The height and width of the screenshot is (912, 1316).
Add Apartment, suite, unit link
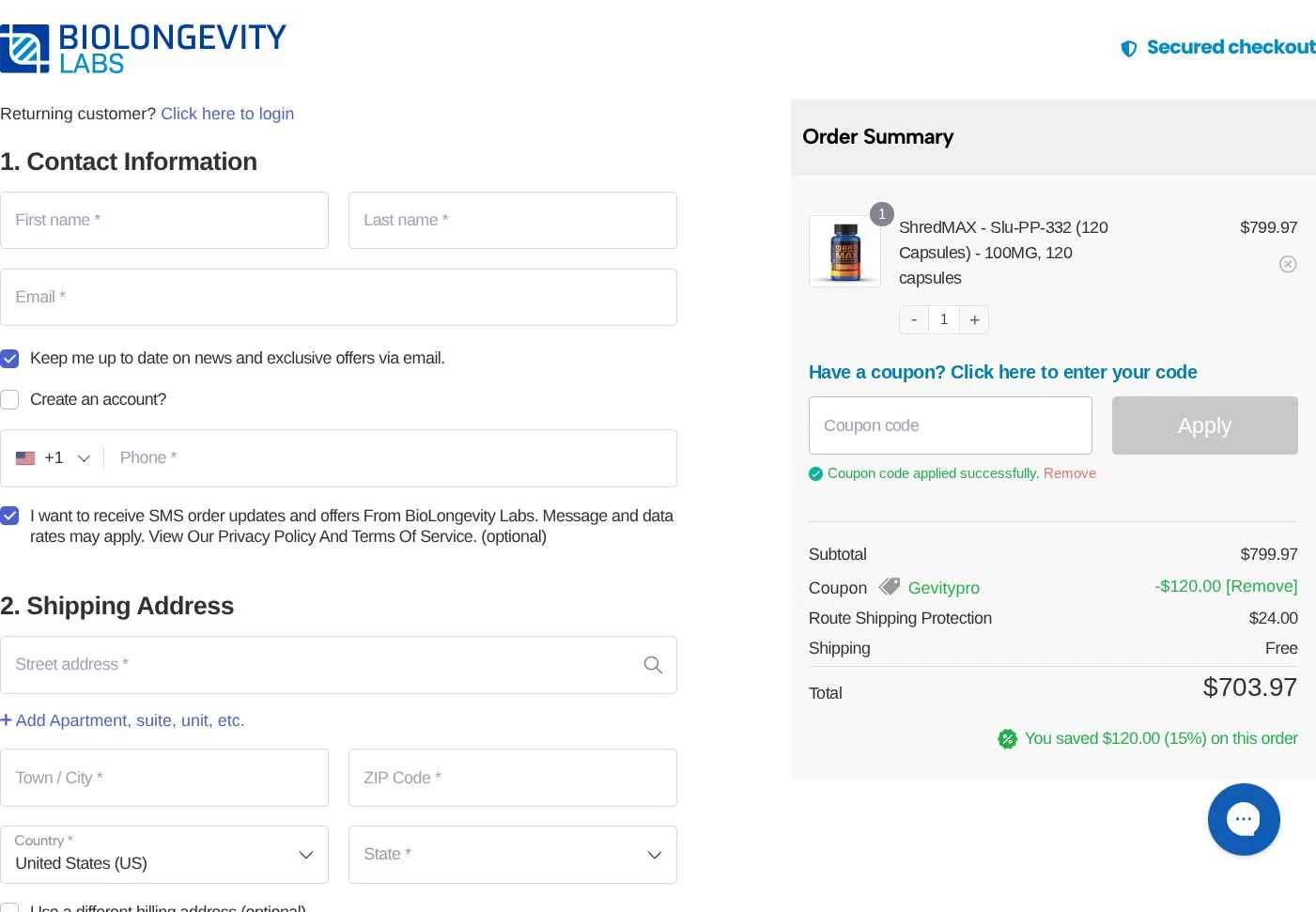[122, 720]
